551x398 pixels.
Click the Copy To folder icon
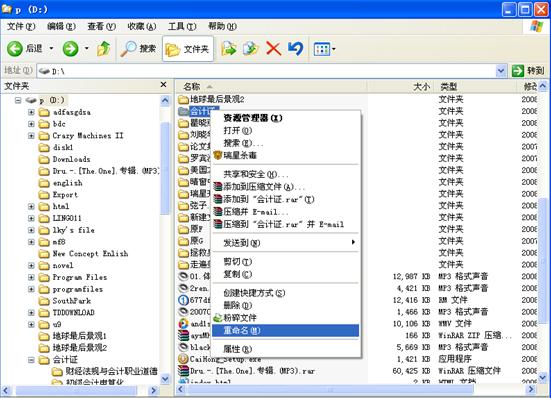(x=251, y=49)
